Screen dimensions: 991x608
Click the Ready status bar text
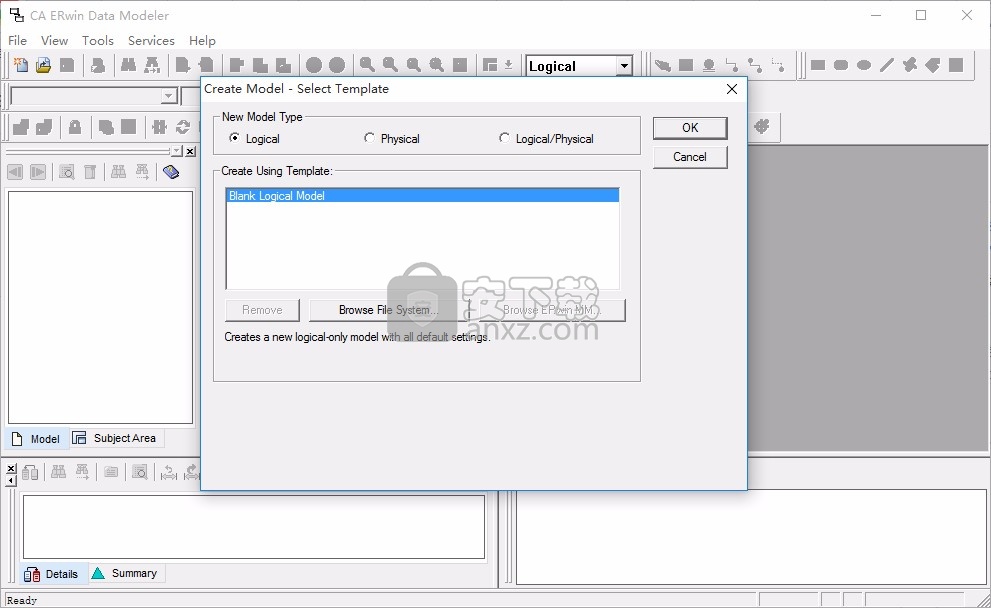pos(22,600)
